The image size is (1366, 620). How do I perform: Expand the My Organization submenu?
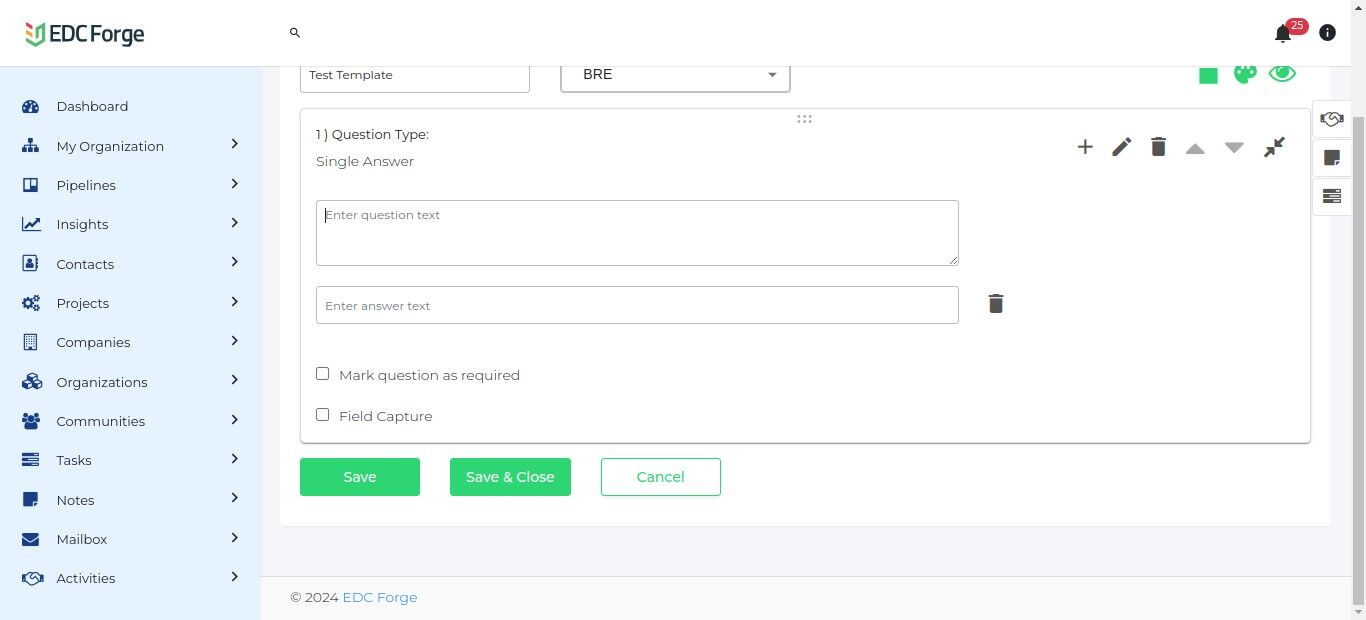pos(235,144)
